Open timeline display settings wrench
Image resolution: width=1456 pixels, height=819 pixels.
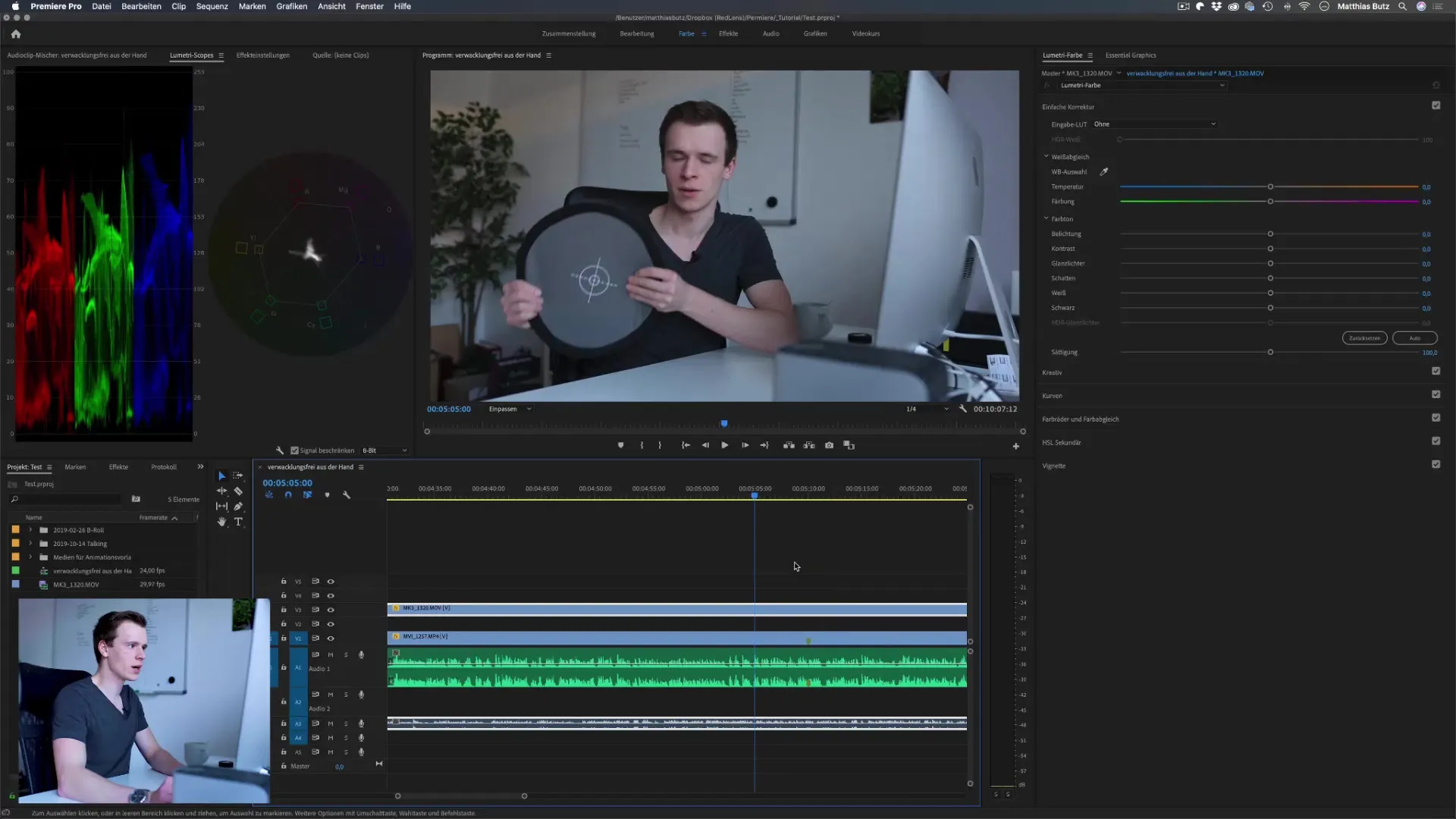[347, 495]
